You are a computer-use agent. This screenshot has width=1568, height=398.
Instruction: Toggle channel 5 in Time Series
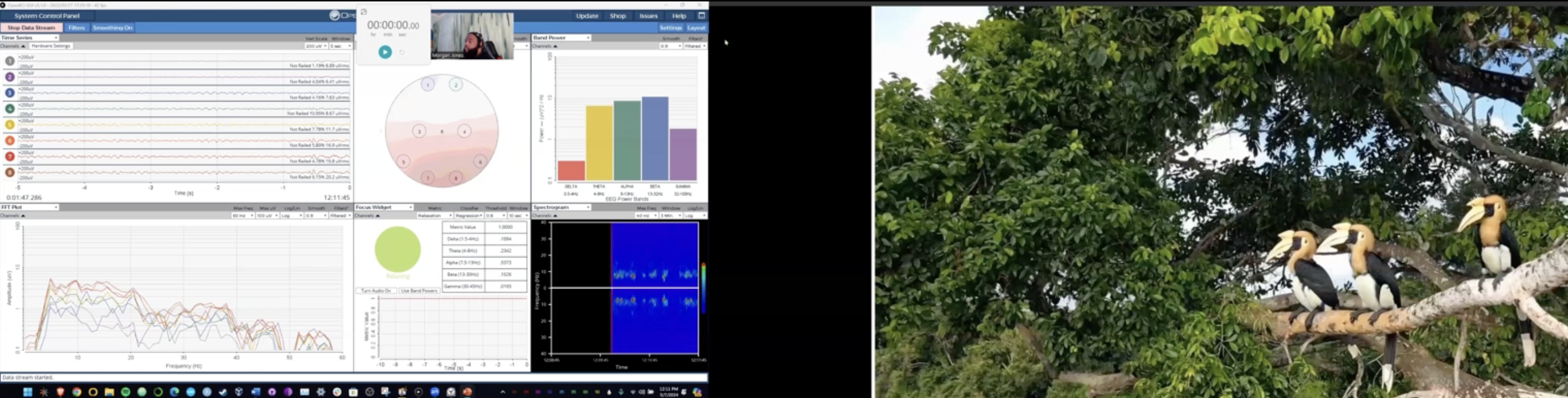click(x=10, y=125)
